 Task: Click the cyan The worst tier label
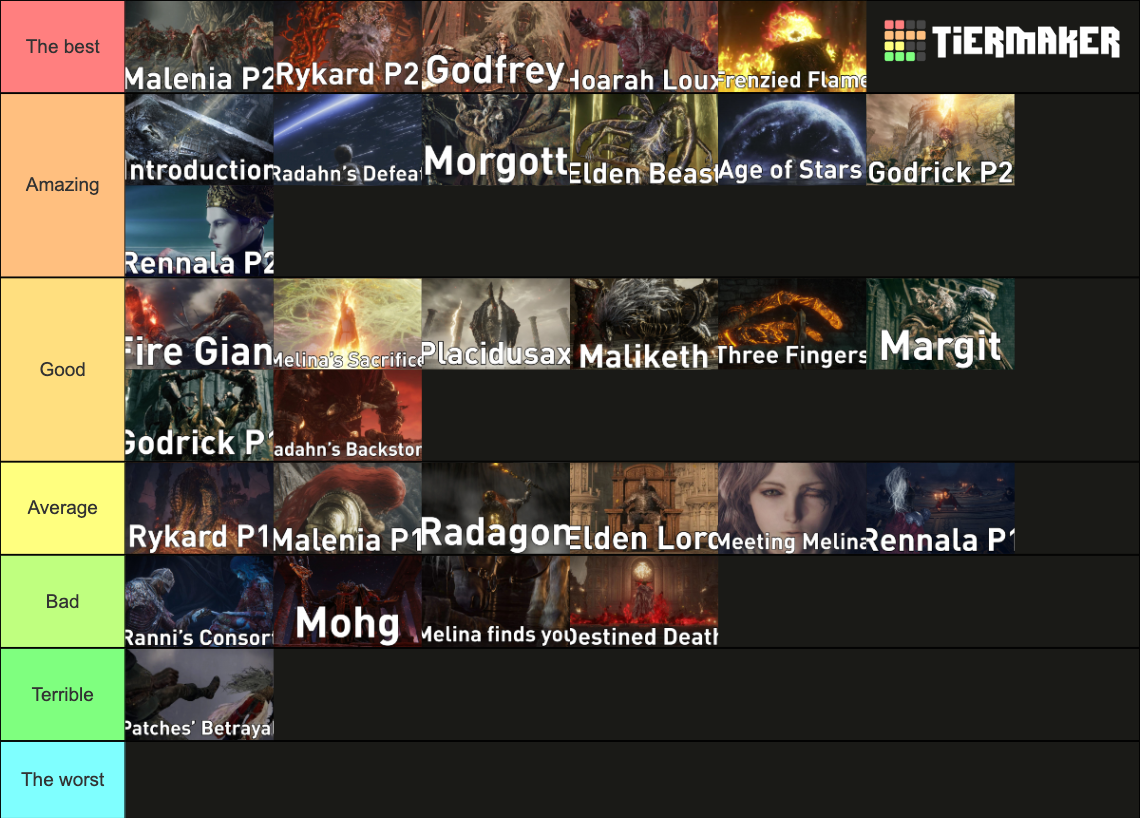(x=63, y=780)
